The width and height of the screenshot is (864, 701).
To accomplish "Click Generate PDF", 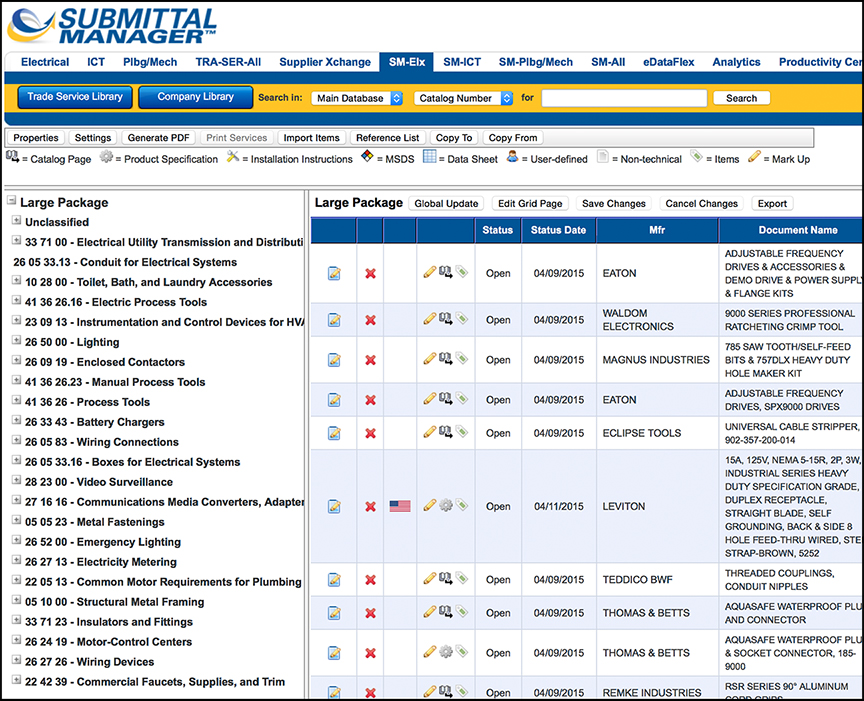I will 158,138.
